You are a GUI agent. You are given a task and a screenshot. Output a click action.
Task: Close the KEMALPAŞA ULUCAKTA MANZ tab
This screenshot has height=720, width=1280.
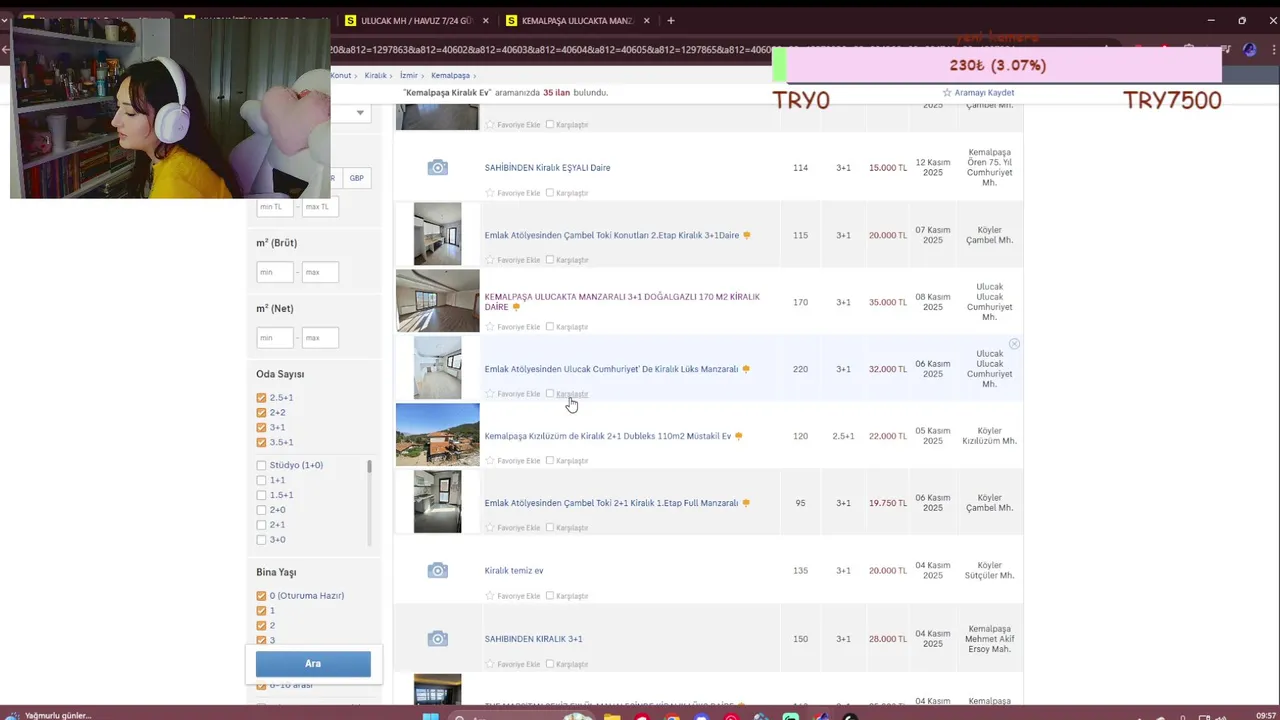(x=646, y=20)
